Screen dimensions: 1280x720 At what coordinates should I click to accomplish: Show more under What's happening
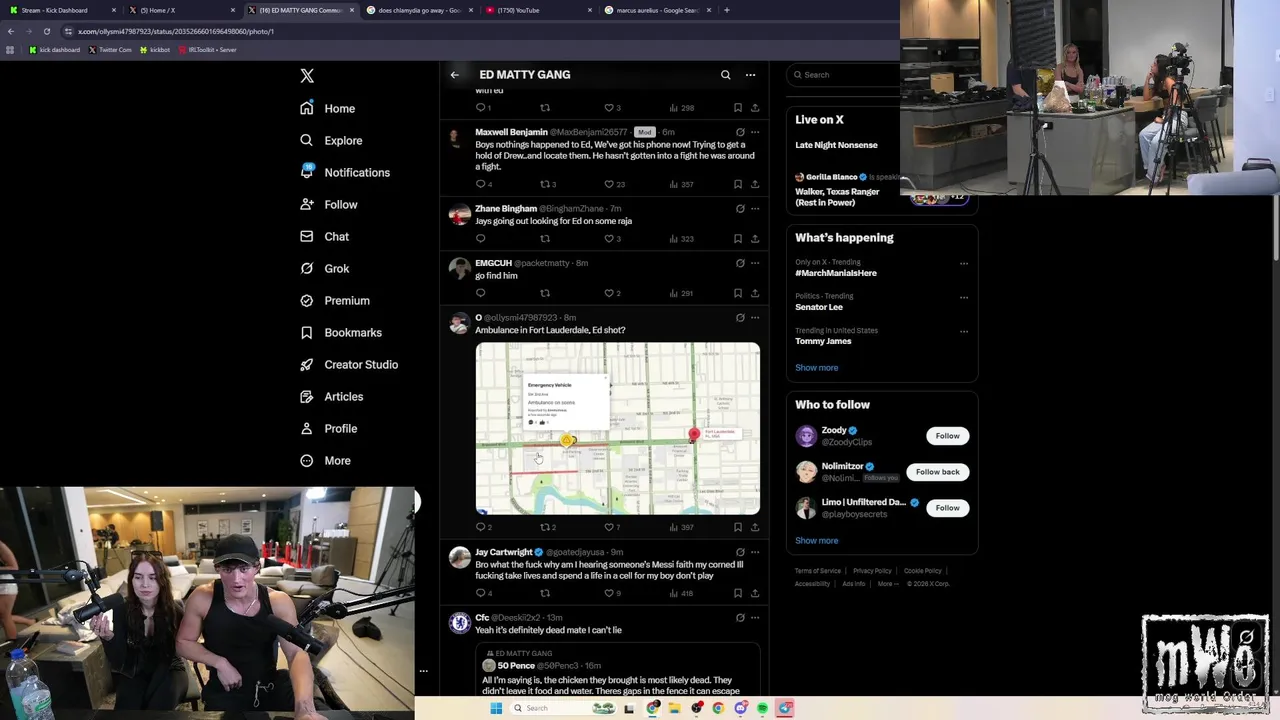pos(817,367)
